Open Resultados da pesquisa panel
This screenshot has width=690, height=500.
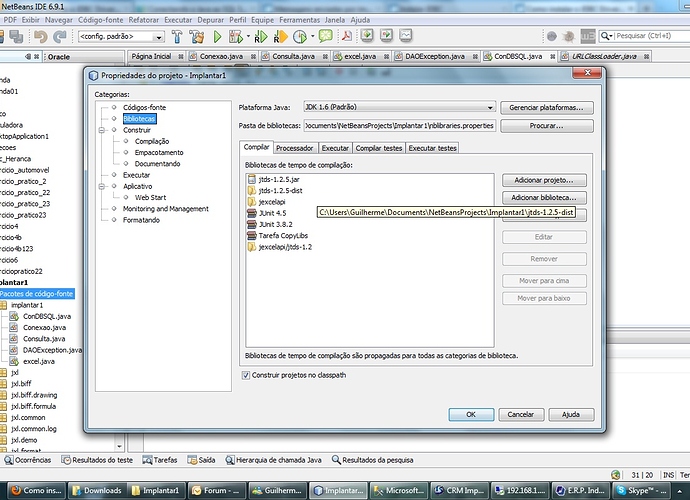(x=372, y=460)
